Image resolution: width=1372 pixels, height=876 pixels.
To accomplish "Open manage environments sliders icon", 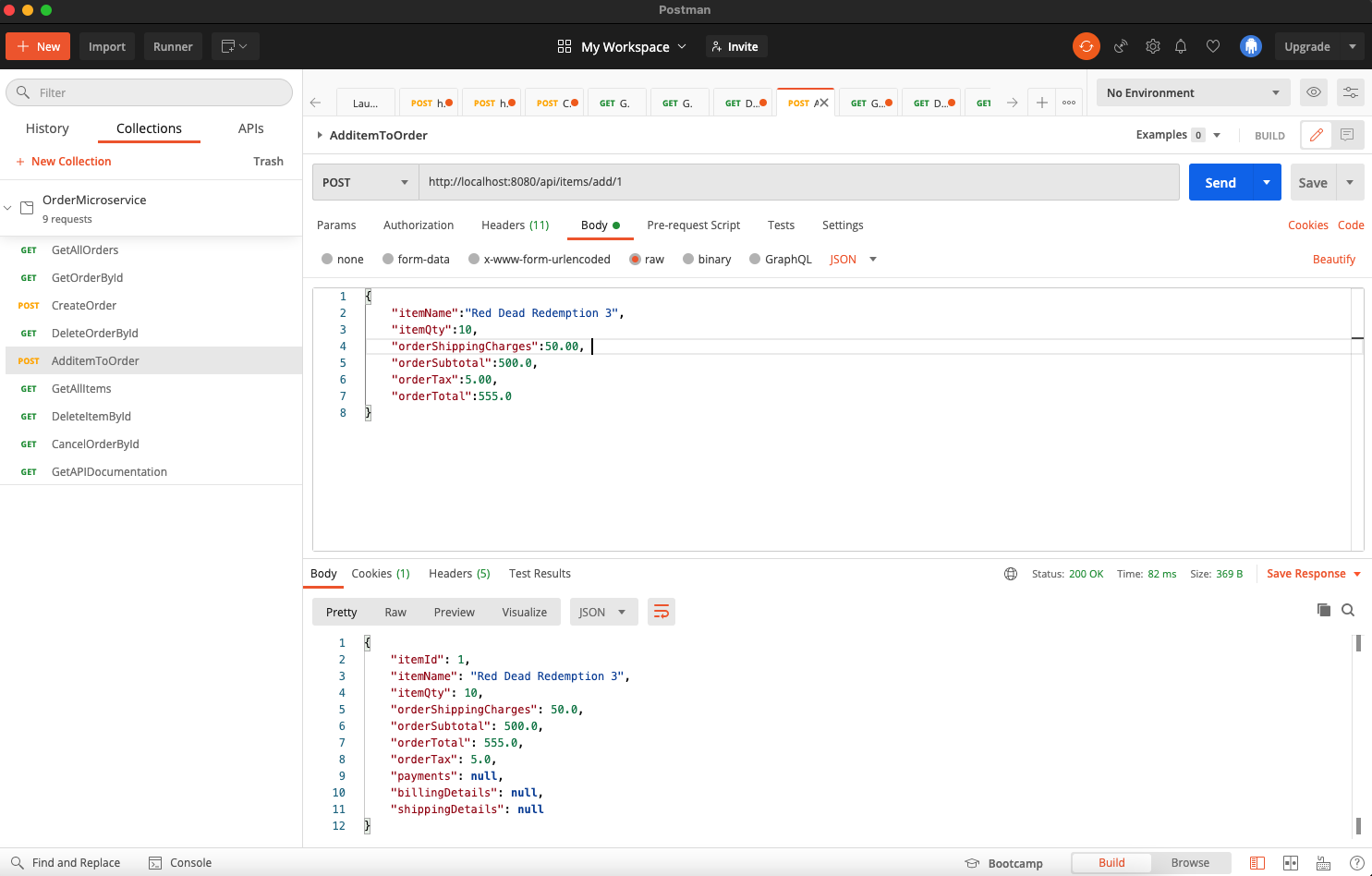I will click(x=1350, y=92).
